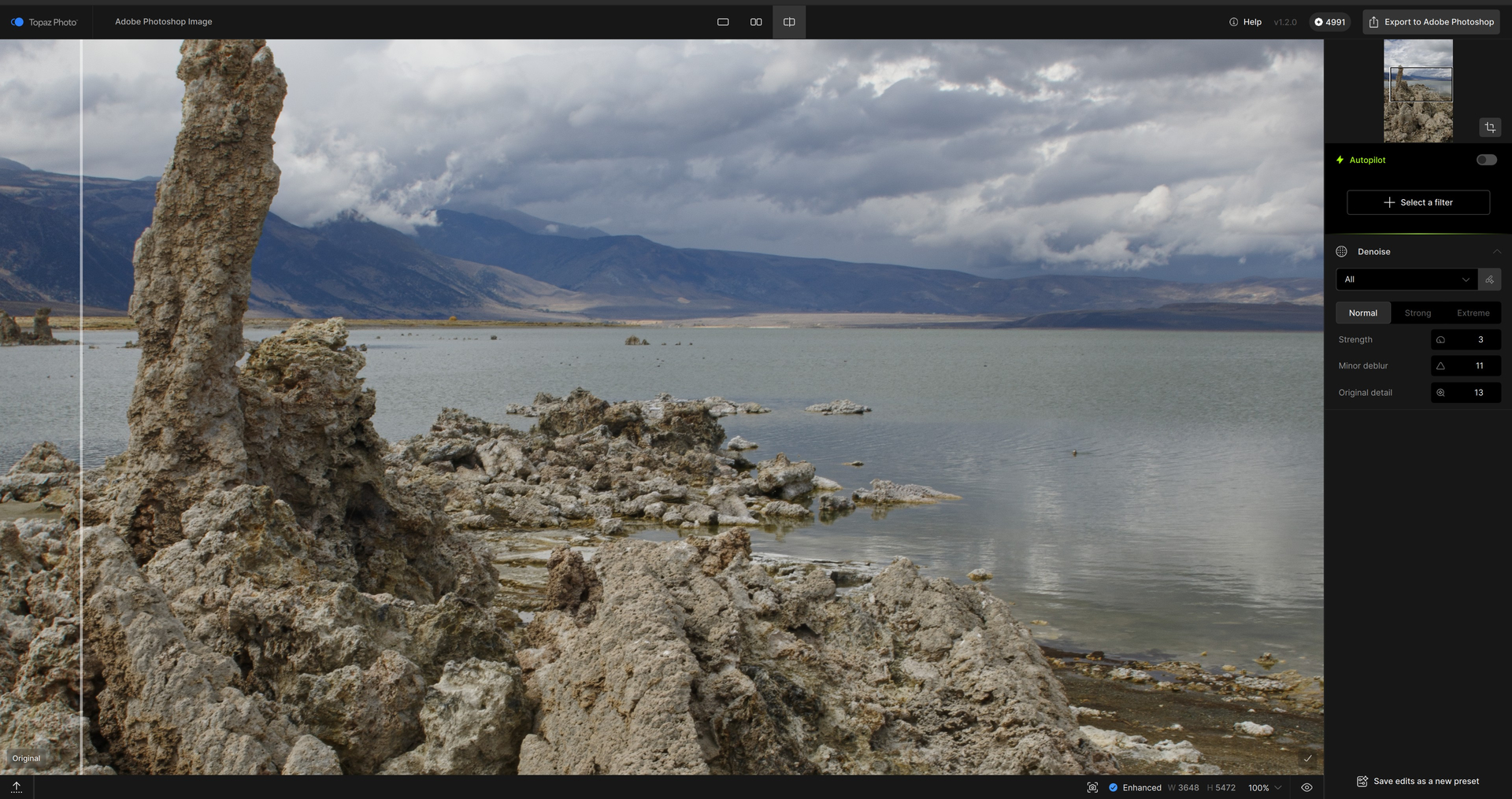
Task: Click the navigator thumbnail preview
Action: click(x=1417, y=91)
